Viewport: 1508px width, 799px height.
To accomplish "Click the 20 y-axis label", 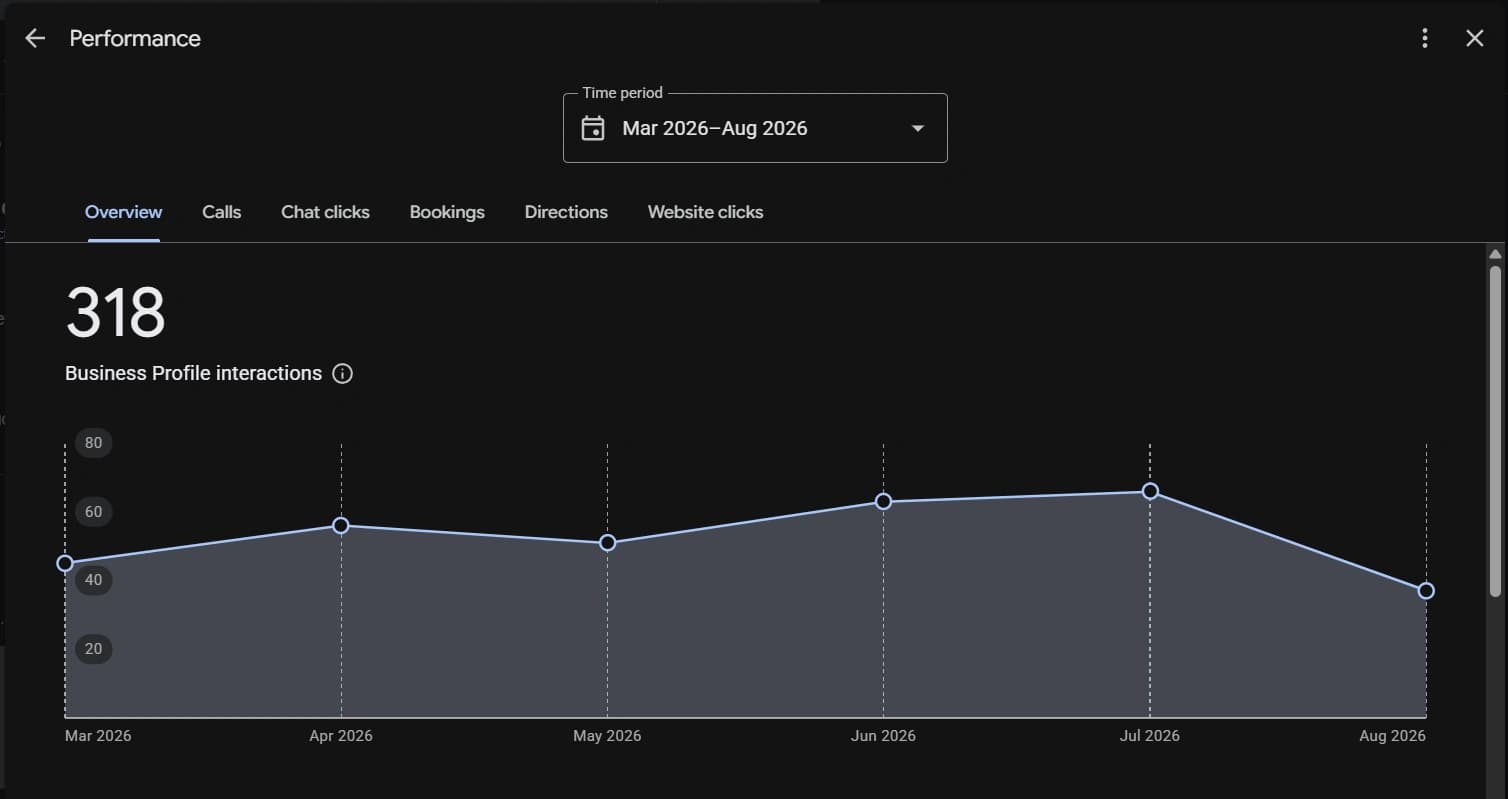I will [93, 649].
